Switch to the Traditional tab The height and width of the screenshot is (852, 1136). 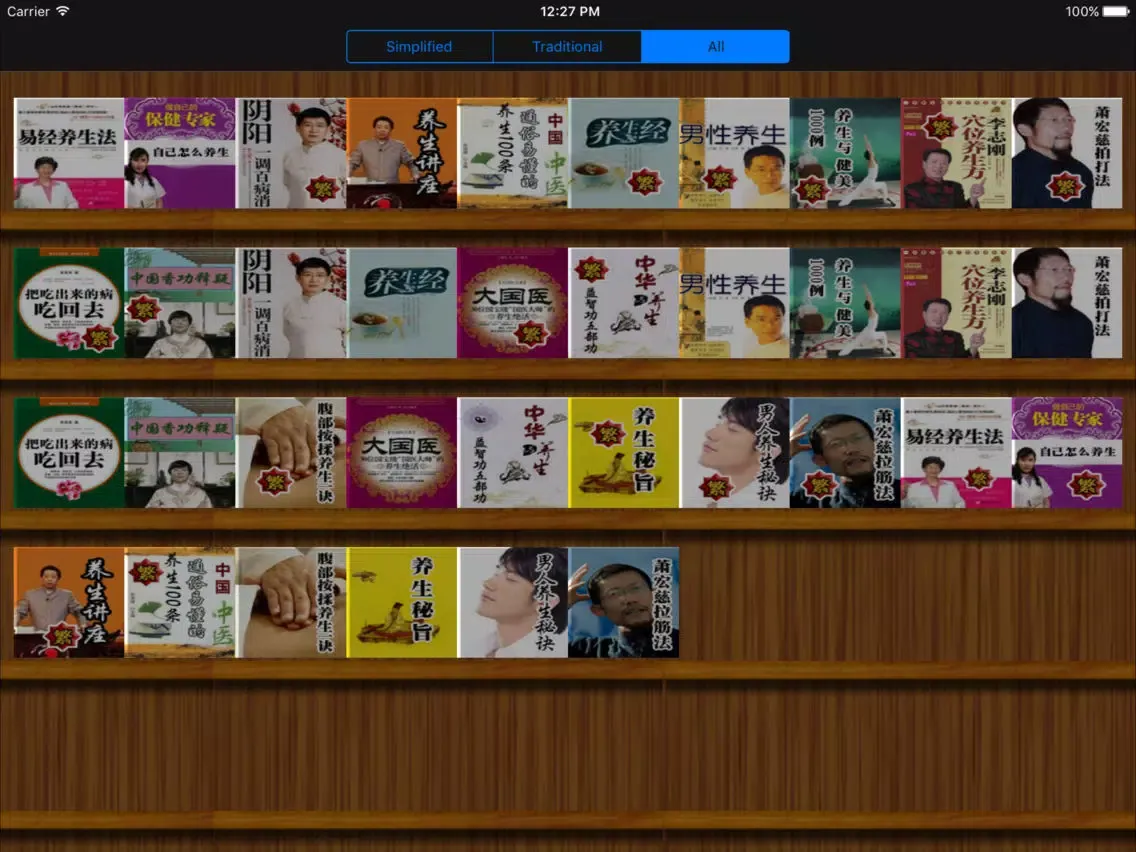coord(567,46)
